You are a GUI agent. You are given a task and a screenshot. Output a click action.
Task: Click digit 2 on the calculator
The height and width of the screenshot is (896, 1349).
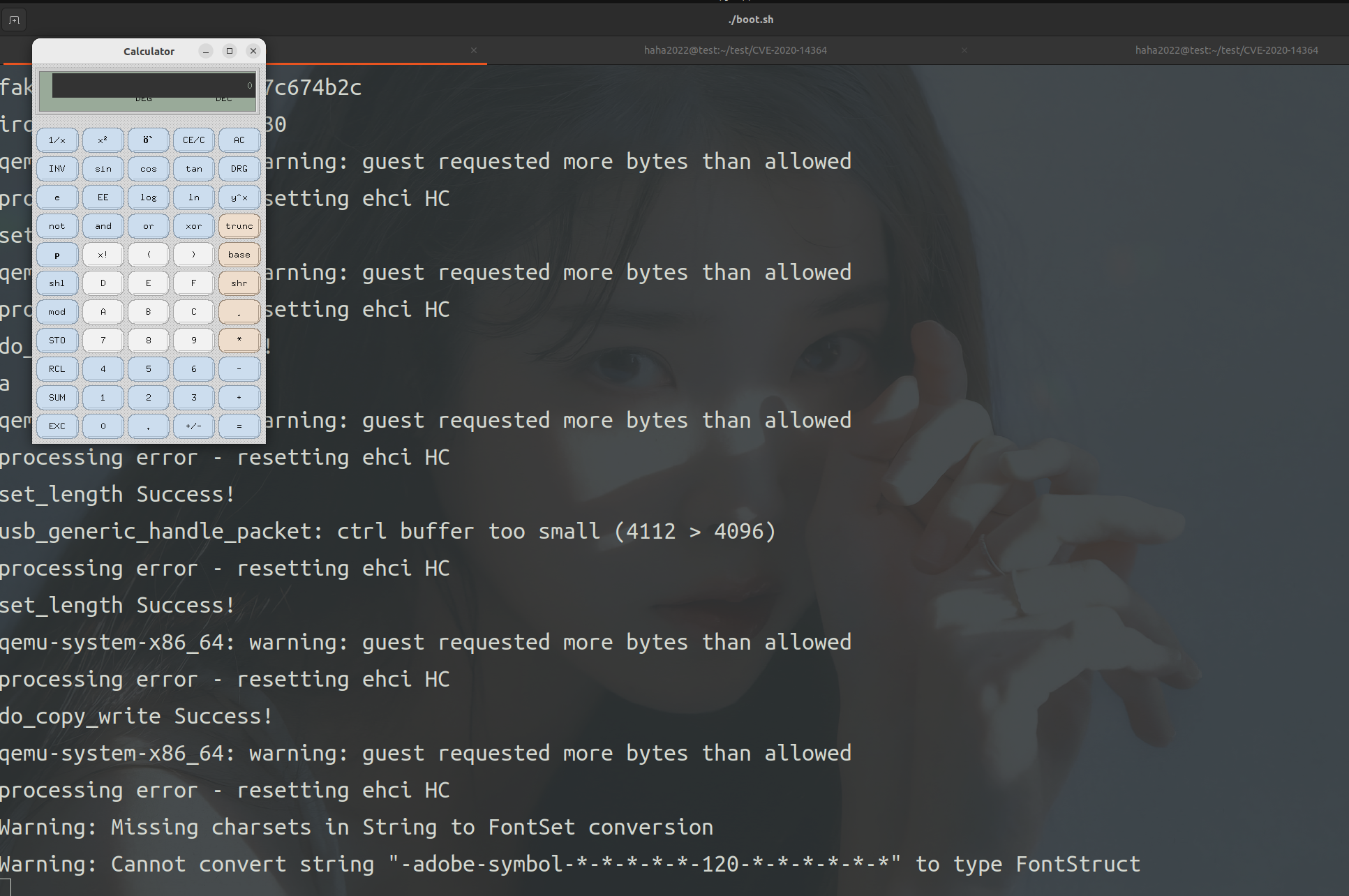(x=148, y=398)
